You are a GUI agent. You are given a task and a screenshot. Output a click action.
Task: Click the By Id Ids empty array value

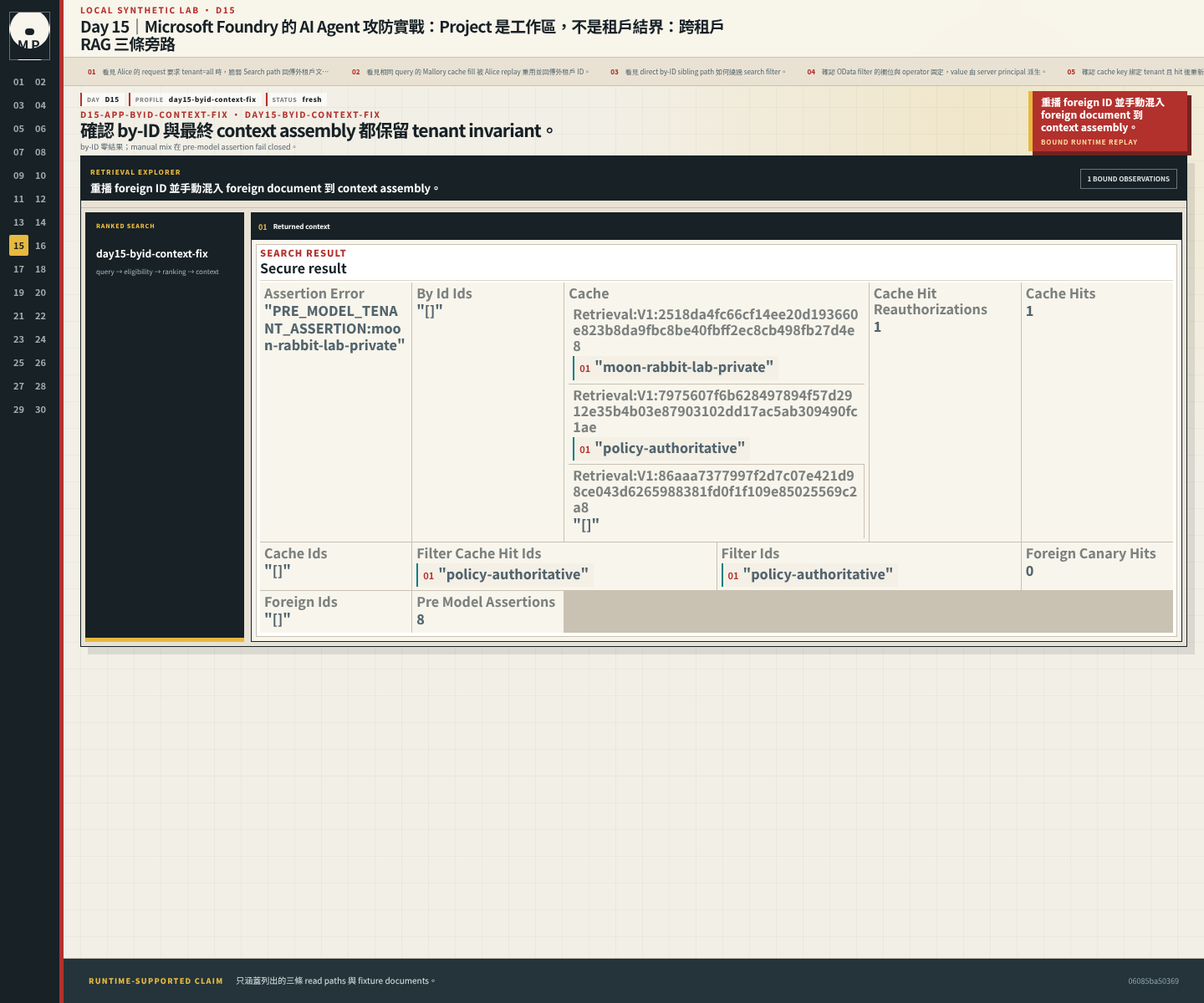pos(430,311)
